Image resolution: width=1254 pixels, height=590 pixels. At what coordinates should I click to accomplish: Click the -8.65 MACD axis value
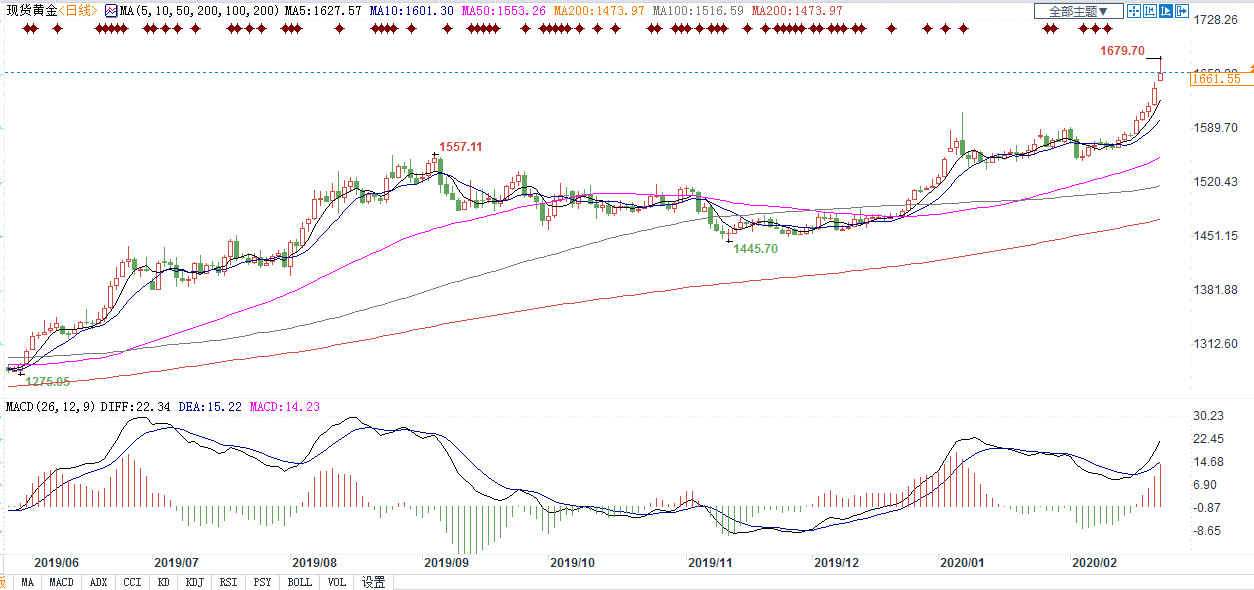(1209, 530)
